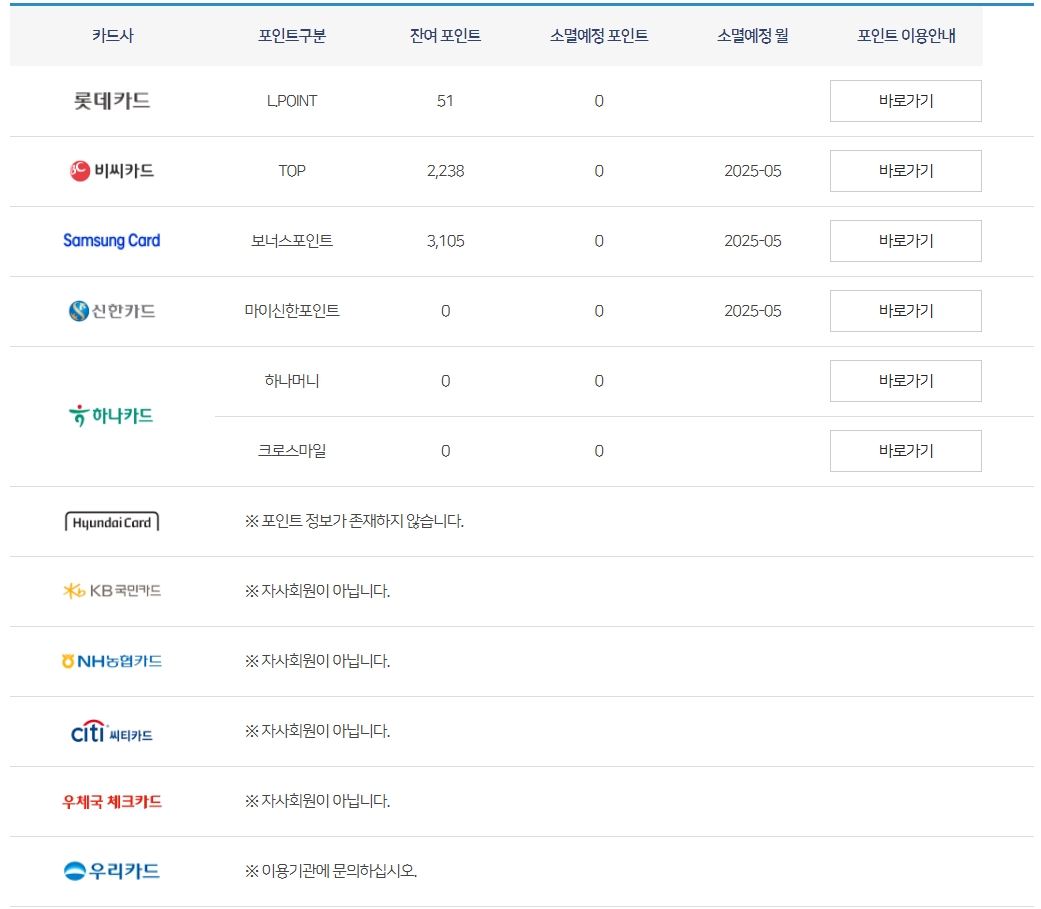Click the Hyundai Card logo
The width and height of the screenshot is (1041, 909).
pyautogui.click(x=112, y=522)
